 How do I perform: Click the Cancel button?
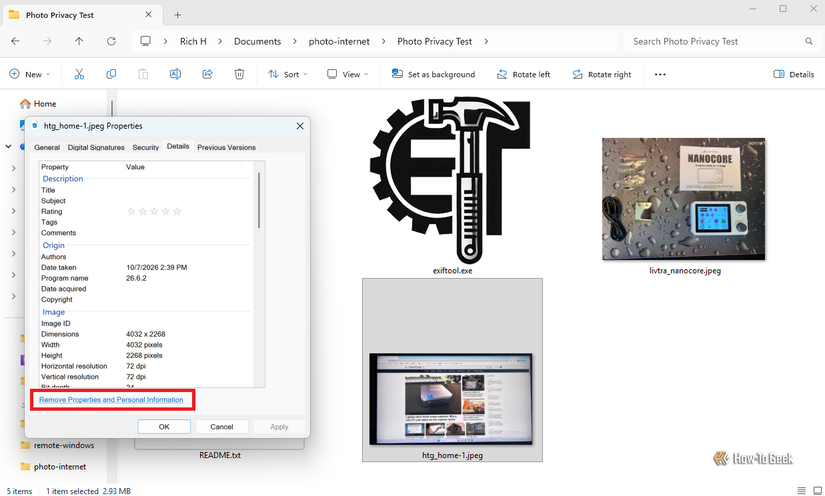tap(222, 427)
